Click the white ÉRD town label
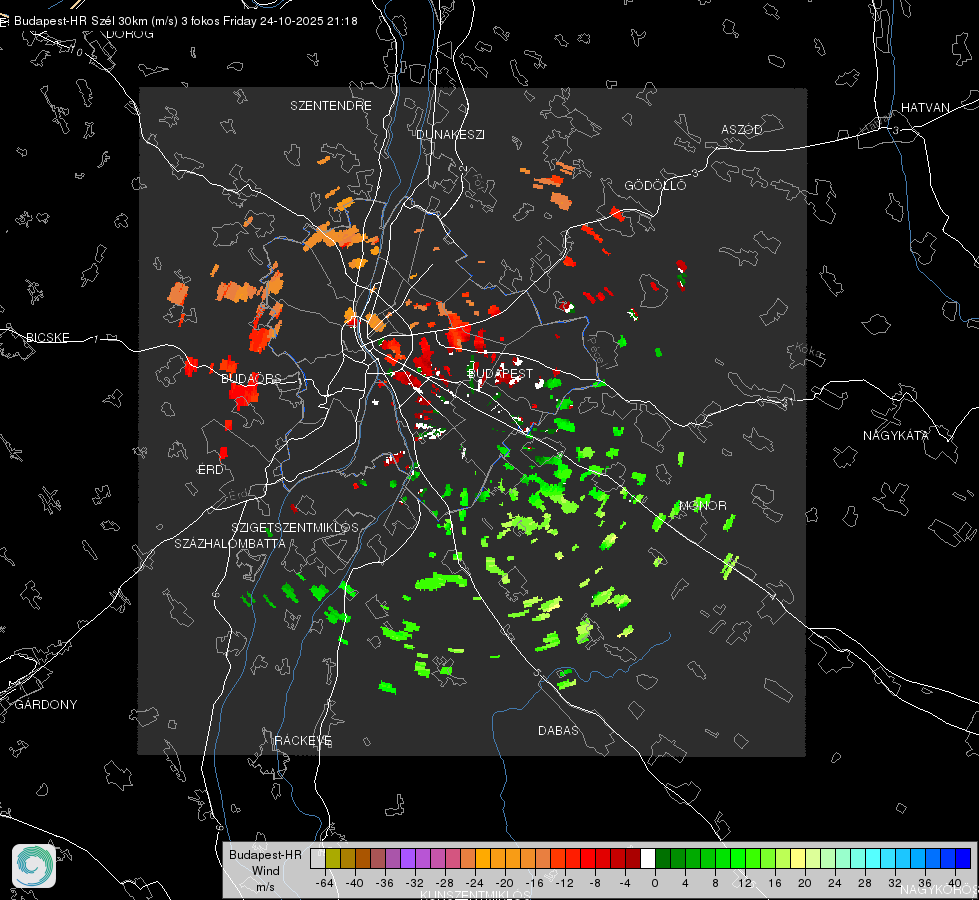The width and height of the screenshot is (979, 900). pos(210,470)
